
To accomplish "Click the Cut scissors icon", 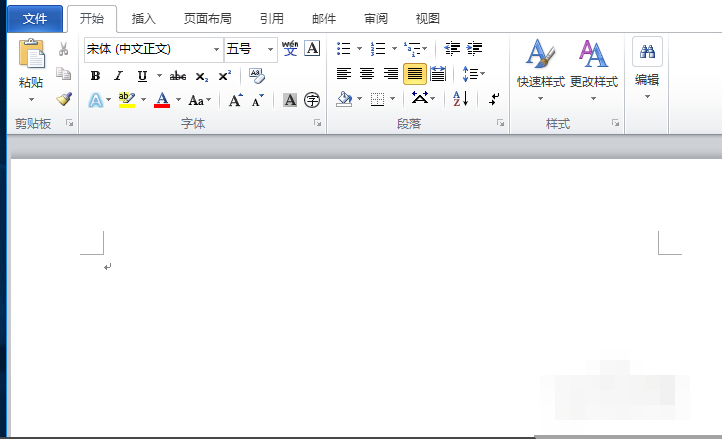I will click(x=64, y=49).
